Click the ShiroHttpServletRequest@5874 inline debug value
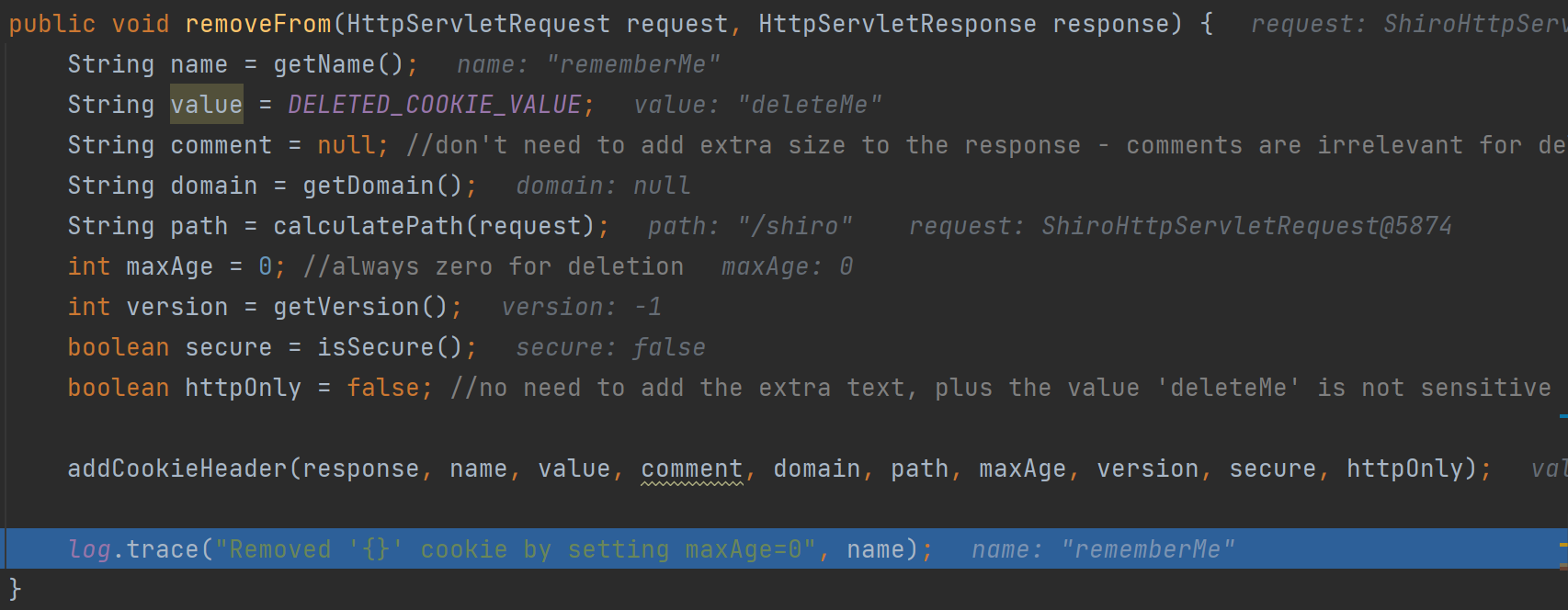Image resolution: width=1568 pixels, height=610 pixels. click(x=1246, y=226)
